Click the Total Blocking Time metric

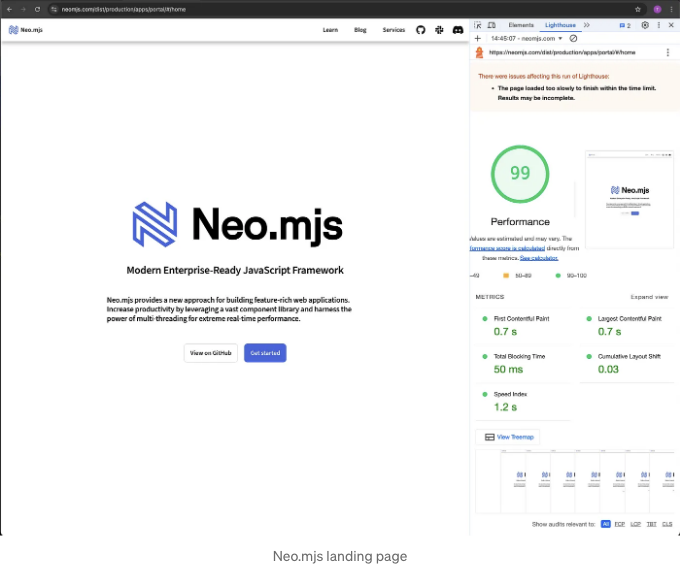click(x=523, y=363)
